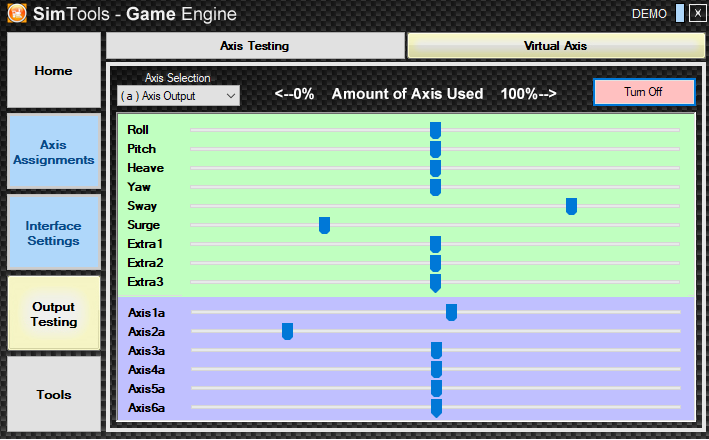Click the Heave slider handle
The image size is (709, 440).
435,168
